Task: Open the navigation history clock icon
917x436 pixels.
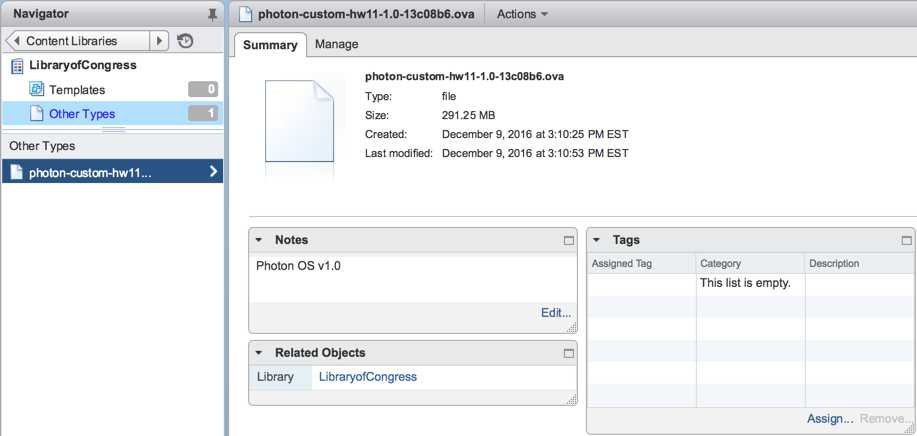Action: point(185,41)
